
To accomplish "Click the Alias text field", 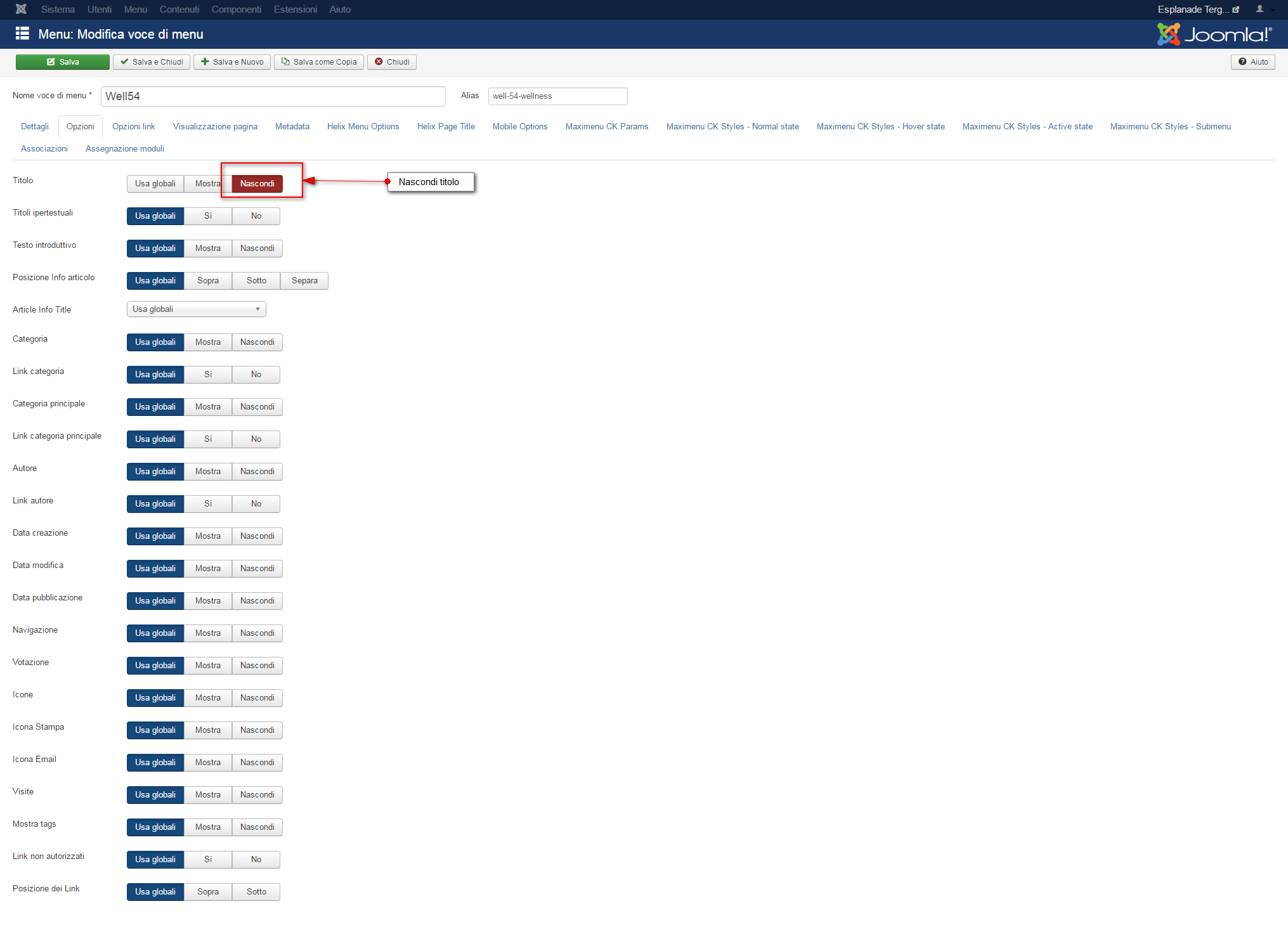I will [x=558, y=96].
